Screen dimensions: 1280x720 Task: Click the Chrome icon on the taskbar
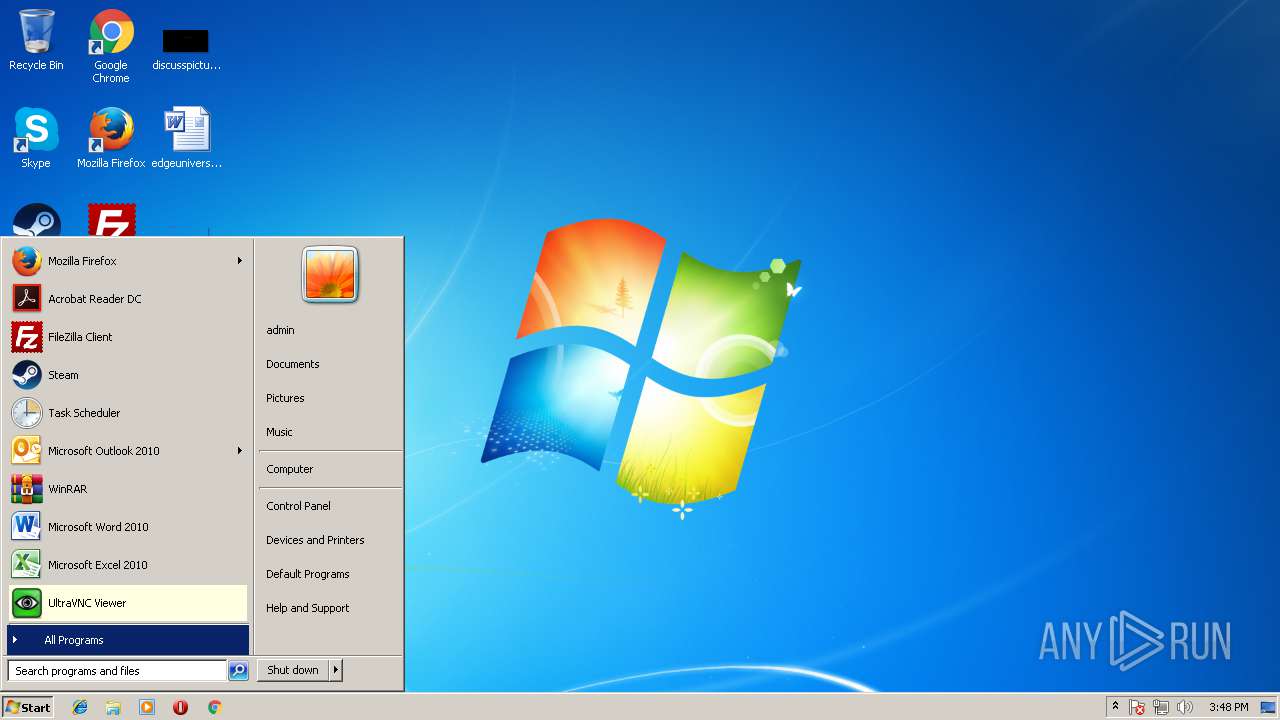pyautogui.click(x=214, y=707)
